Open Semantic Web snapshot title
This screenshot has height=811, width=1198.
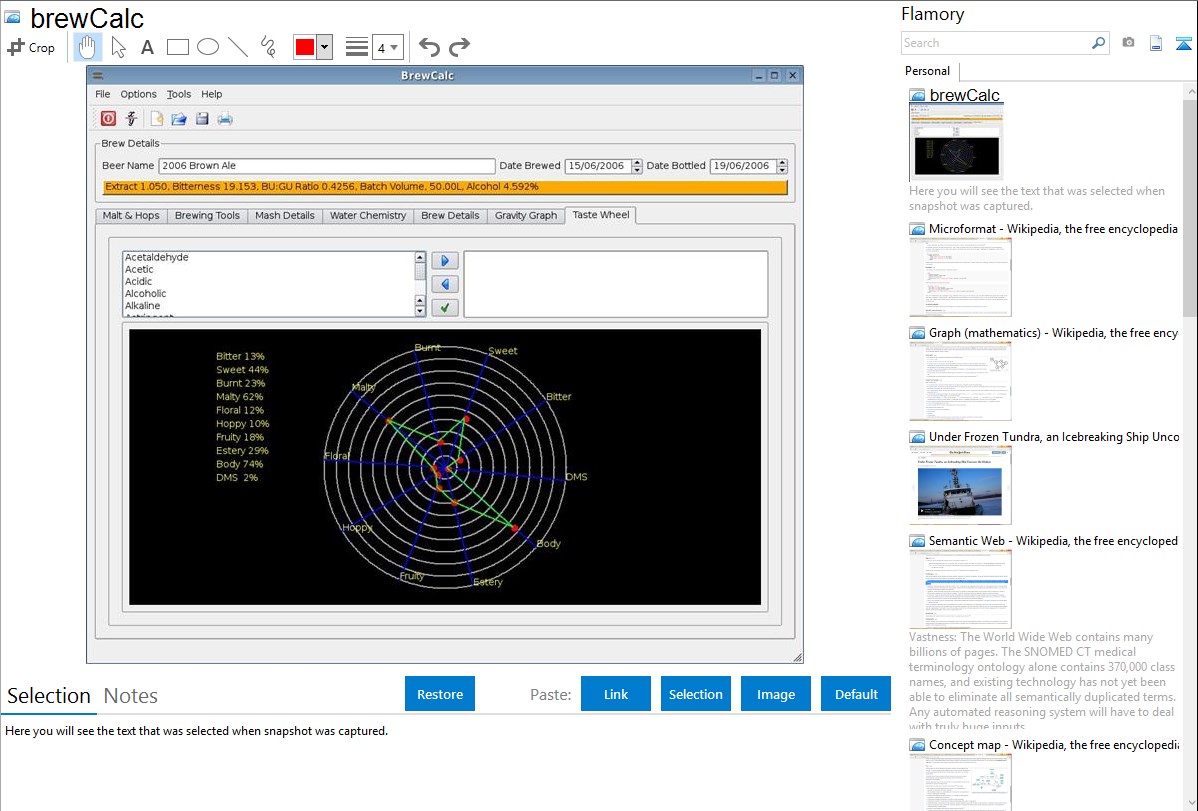point(1053,541)
